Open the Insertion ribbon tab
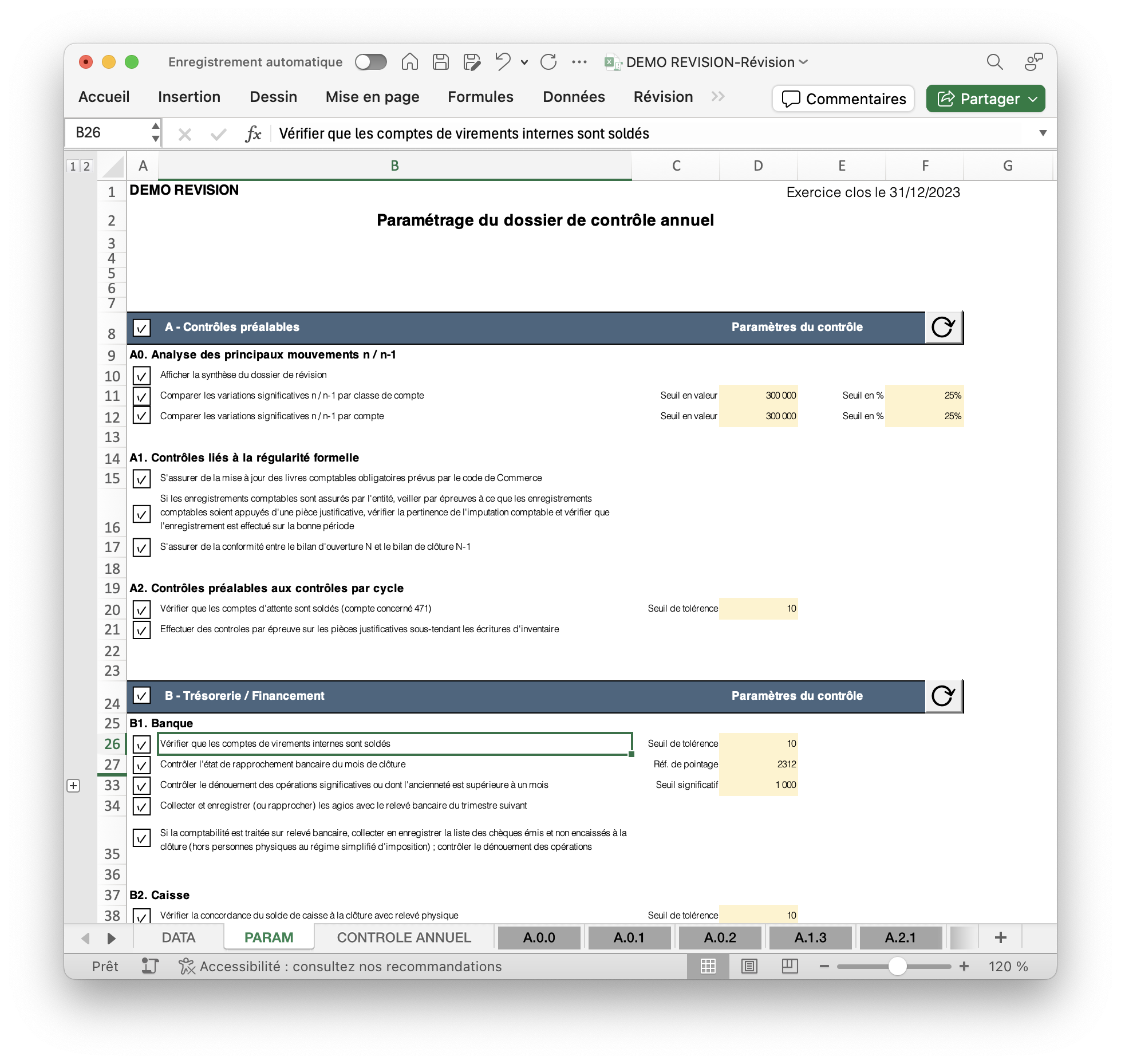The height and width of the screenshot is (1064, 1121). point(189,97)
